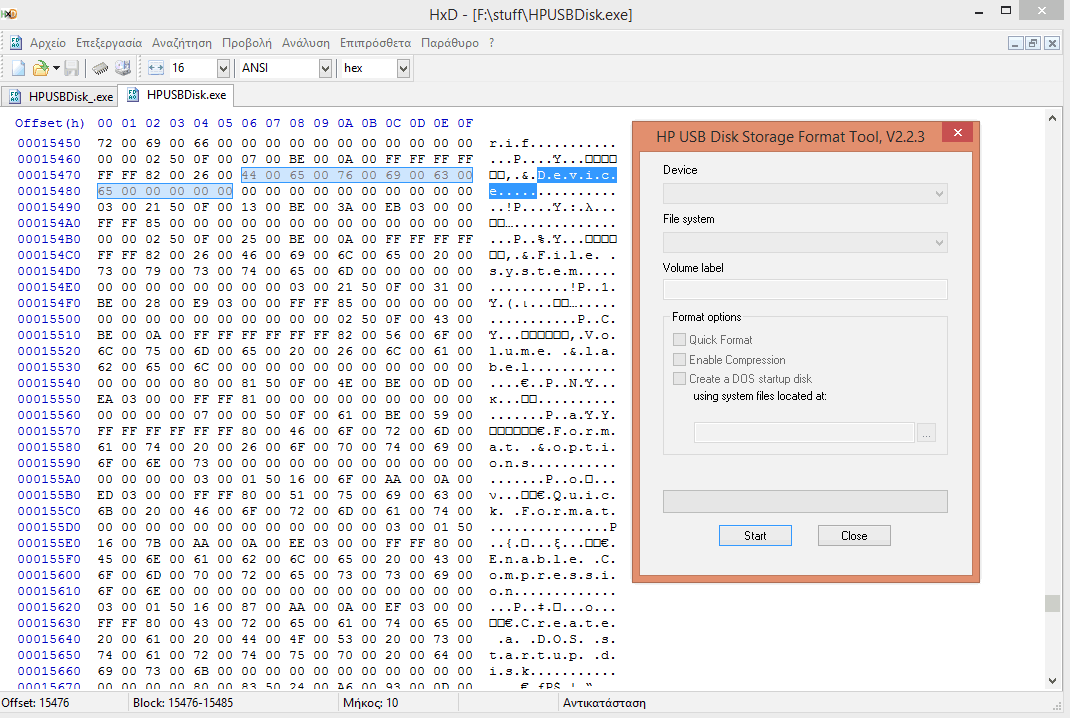The height and width of the screenshot is (718, 1070).
Task: Click the Save disk icon in toolbar
Action: coord(72,68)
